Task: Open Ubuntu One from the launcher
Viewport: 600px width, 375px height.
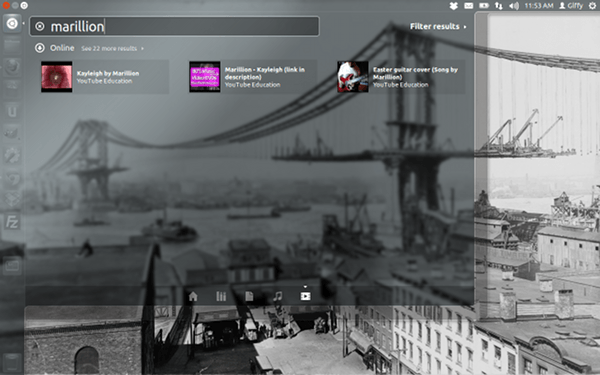Action: pyautogui.click(x=12, y=112)
